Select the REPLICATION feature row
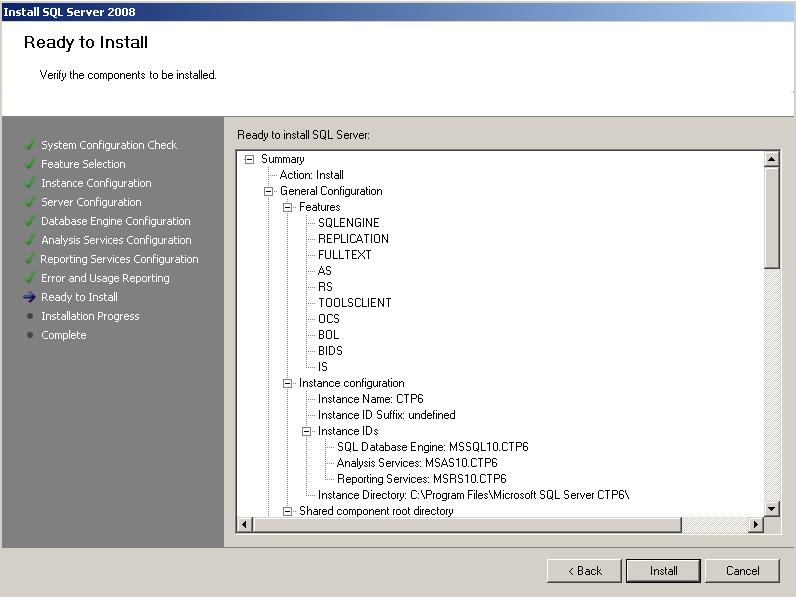Screen dimensions: 796x597 (x=353, y=239)
